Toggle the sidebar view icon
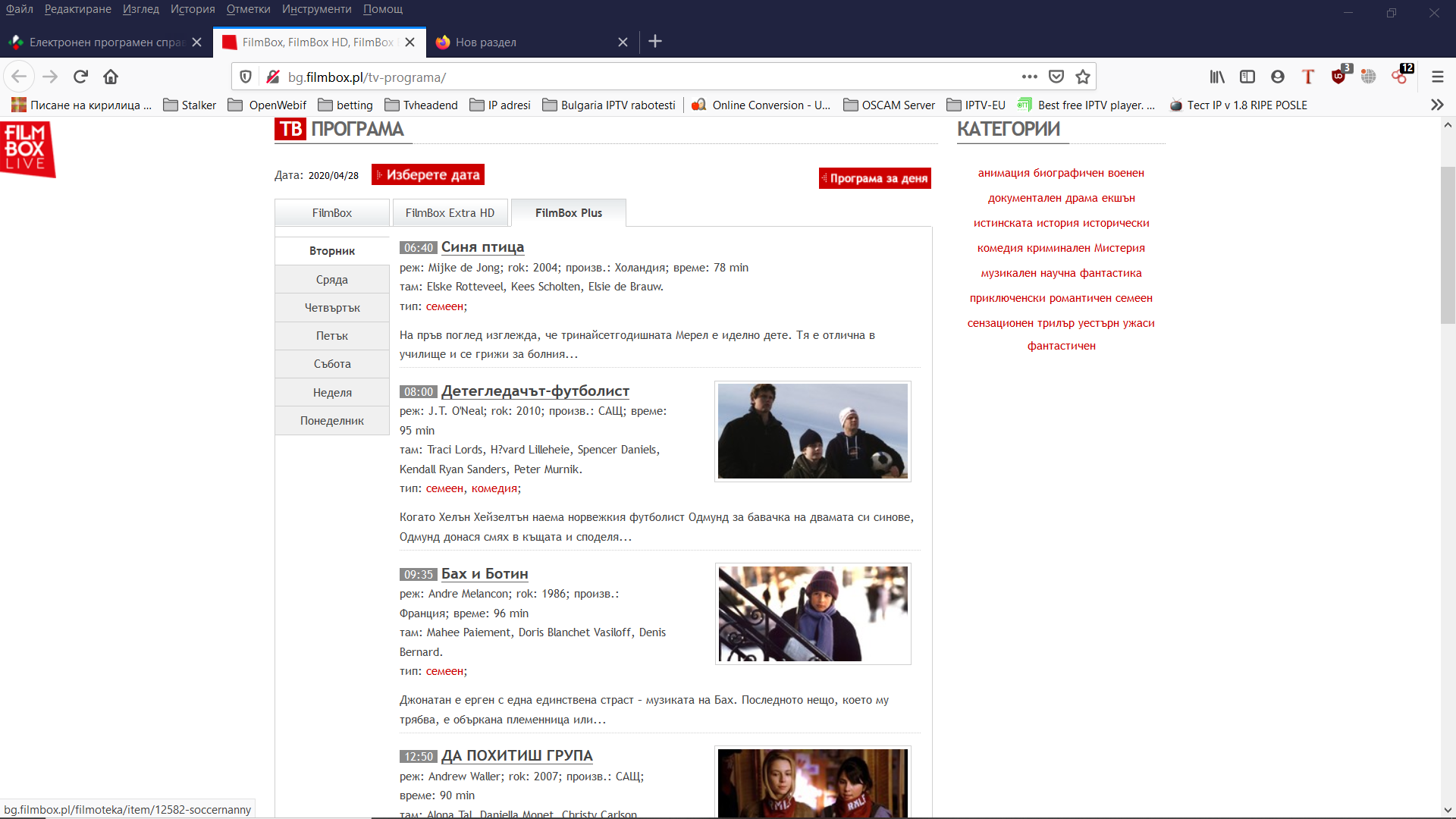 click(x=1247, y=77)
